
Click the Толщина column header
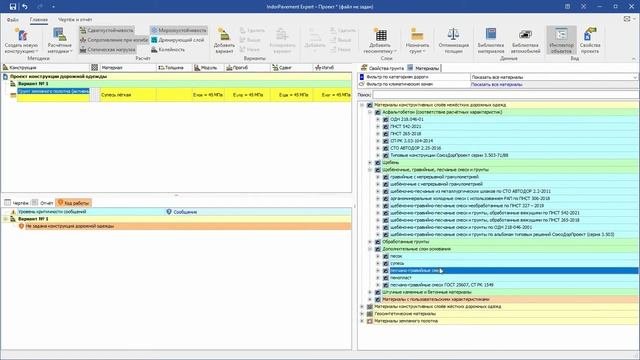(174, 67)
